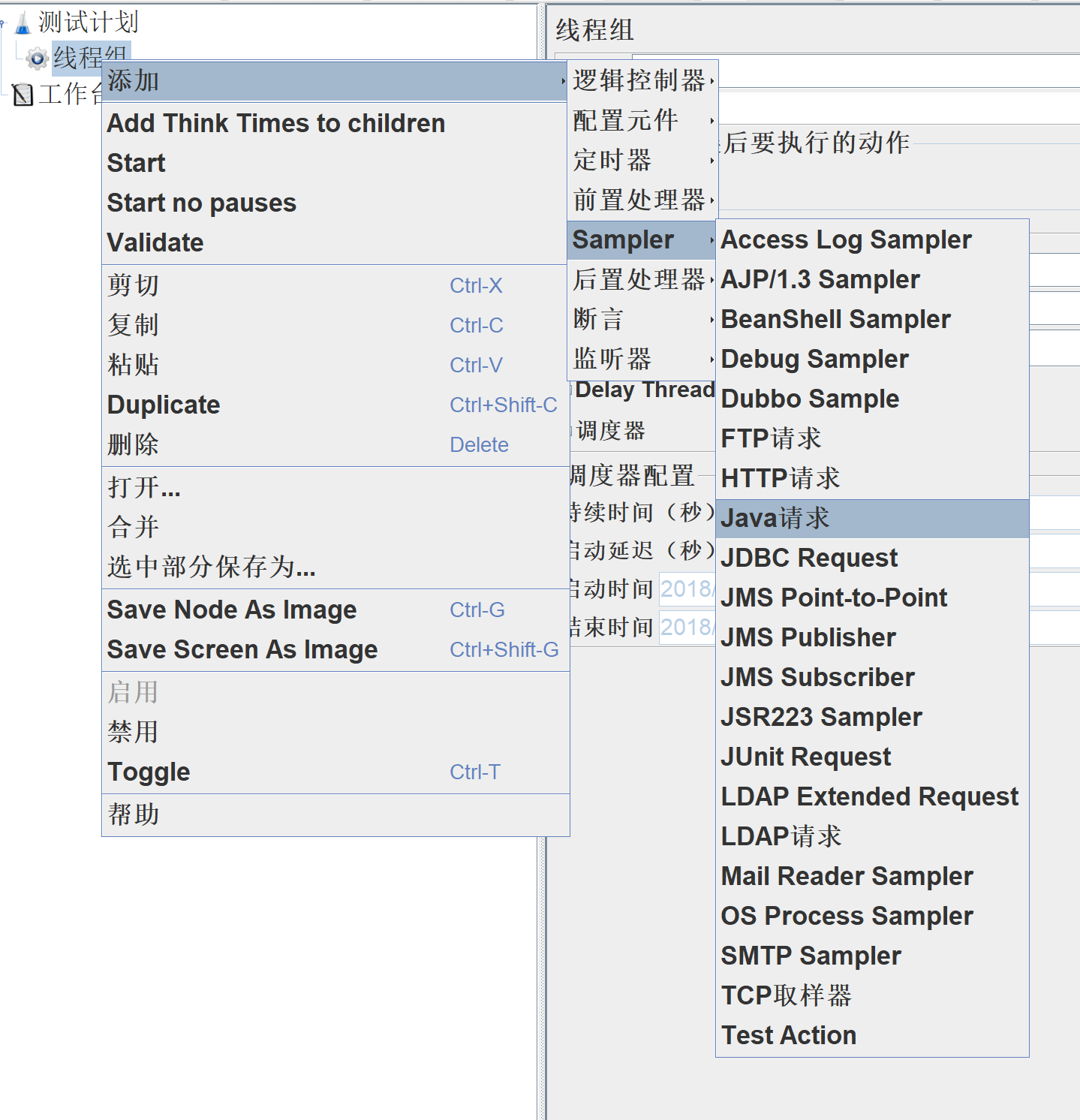Image resolution: width=1080 pixels, height=1120 pixels.
Task: Add Test Action sampler
Action: 872,1035
